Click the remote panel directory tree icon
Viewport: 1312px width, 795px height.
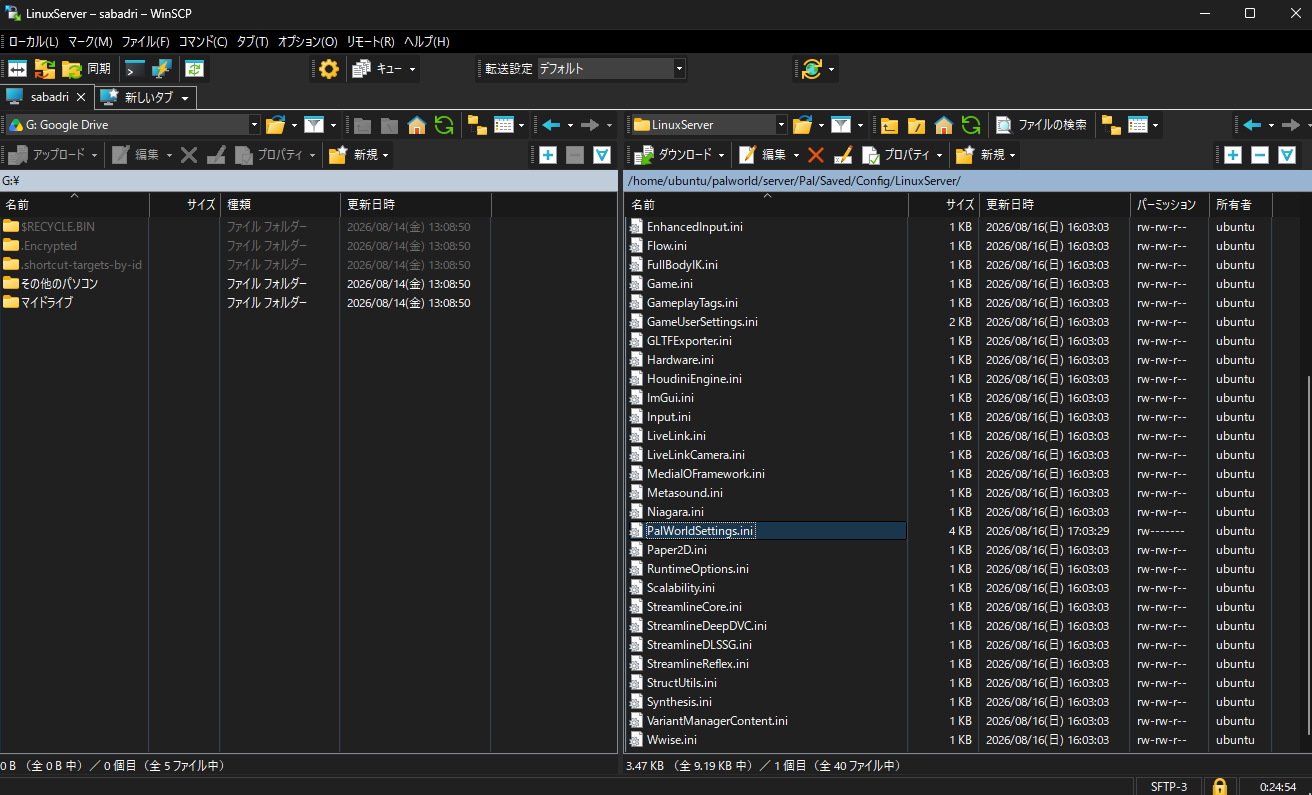(1111, 125)
